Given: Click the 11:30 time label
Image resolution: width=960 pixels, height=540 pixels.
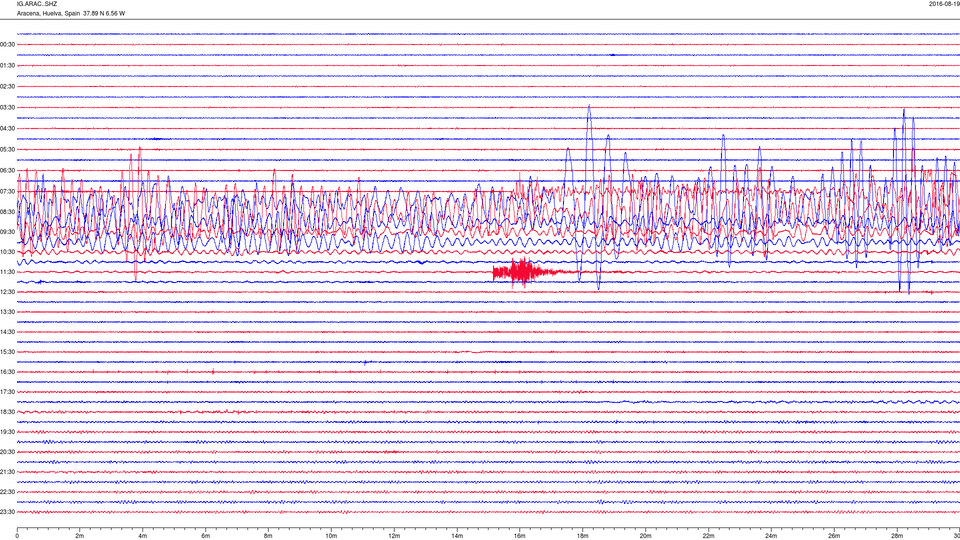Looking at the screenshot, I should [7, 272].
